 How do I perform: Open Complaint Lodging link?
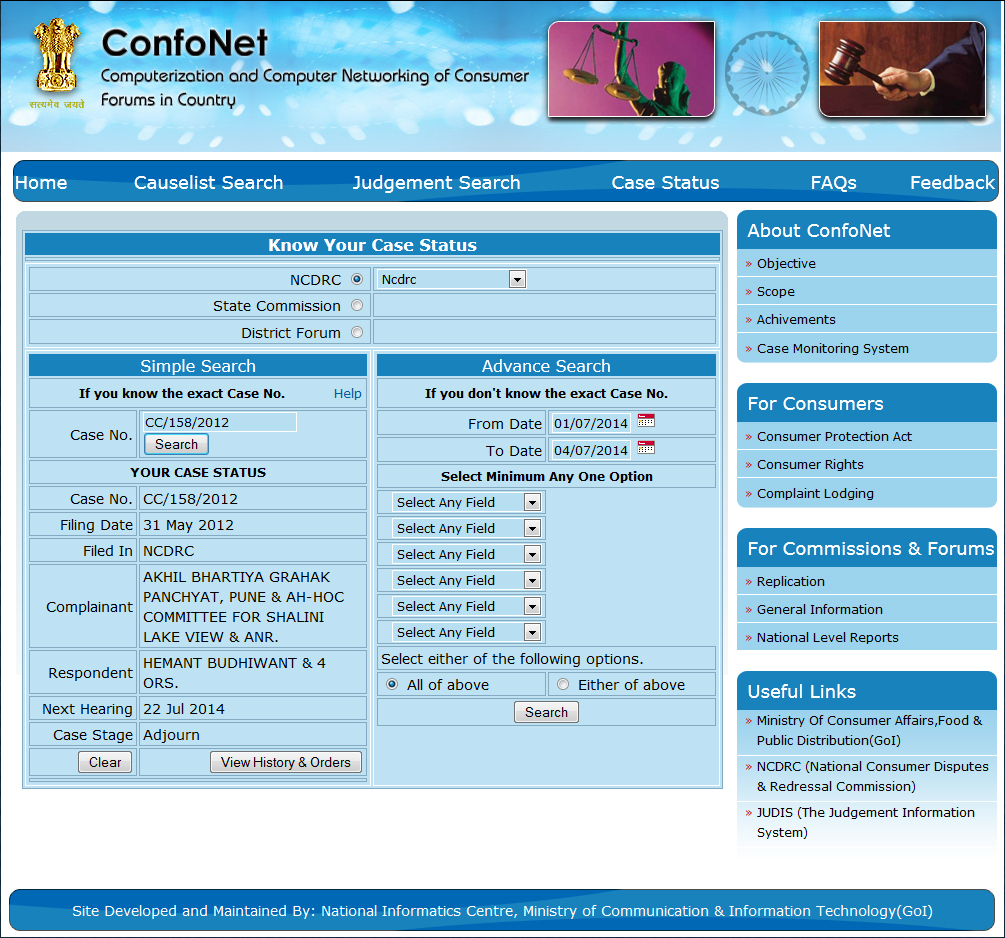815,494
